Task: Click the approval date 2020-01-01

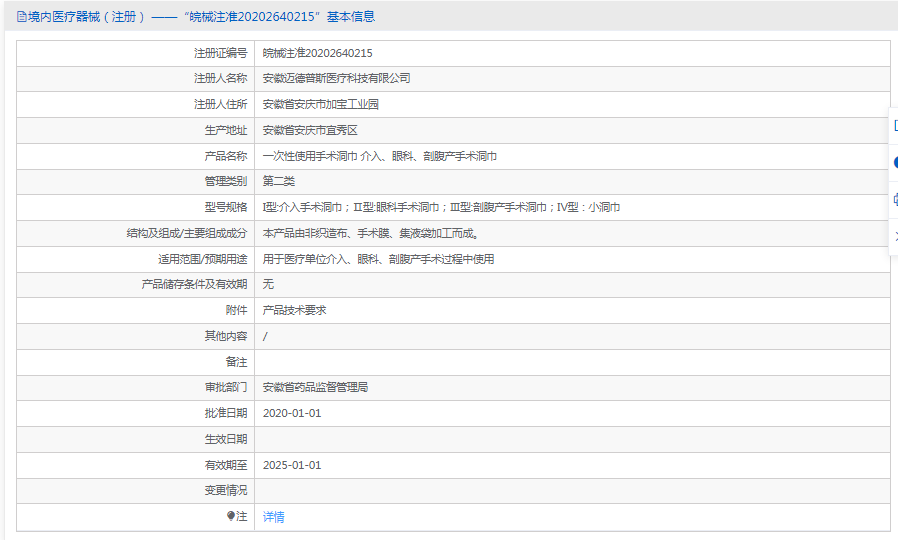Action: 291,413
